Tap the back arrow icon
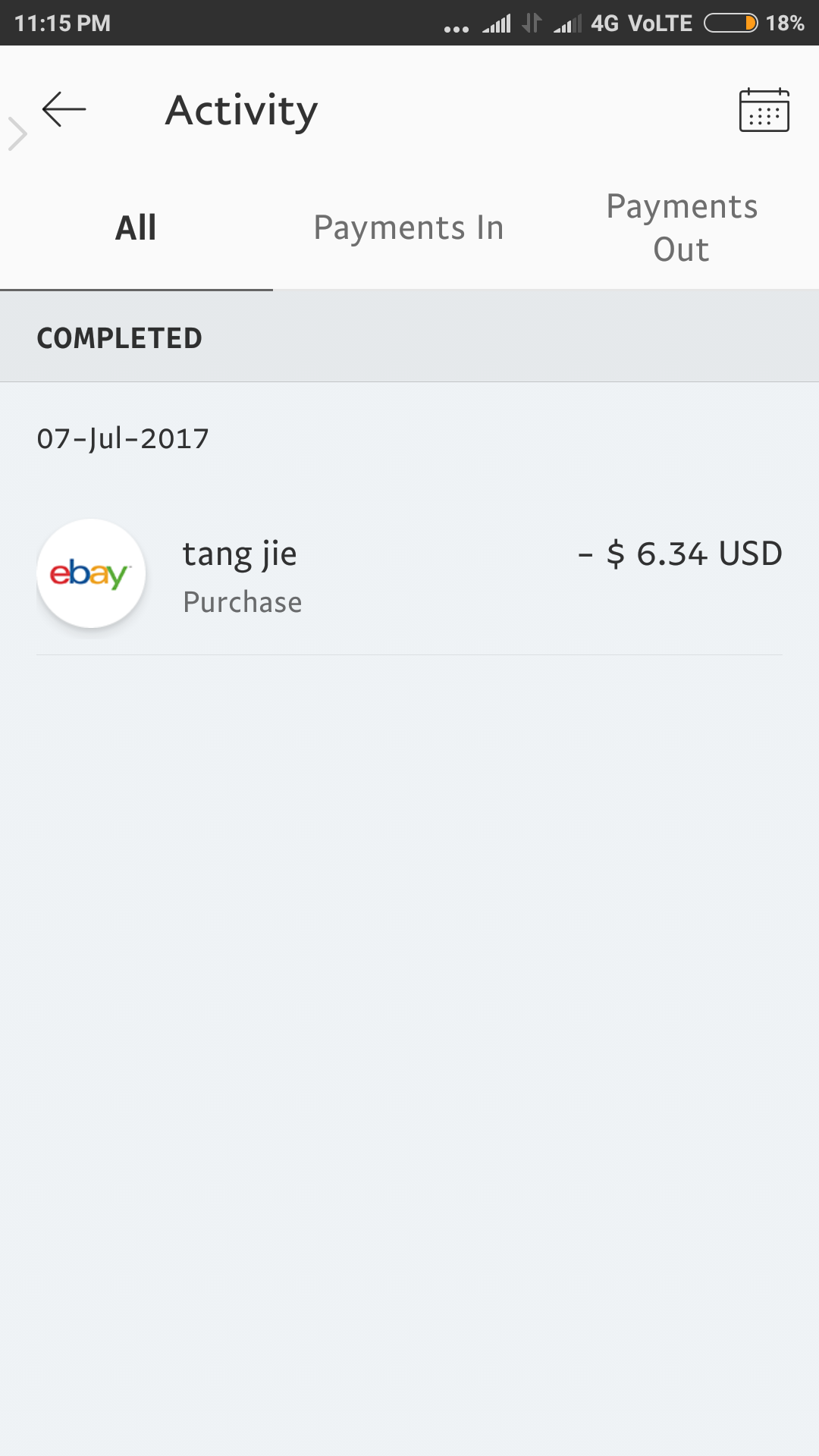 [x=64, y=110]
